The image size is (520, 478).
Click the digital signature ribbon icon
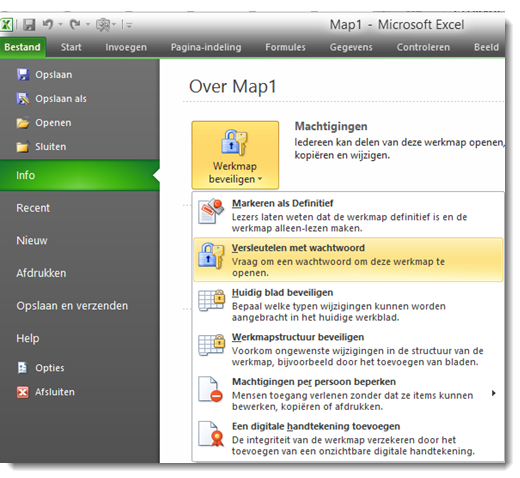pyautogui.click(x=211, y=434)
